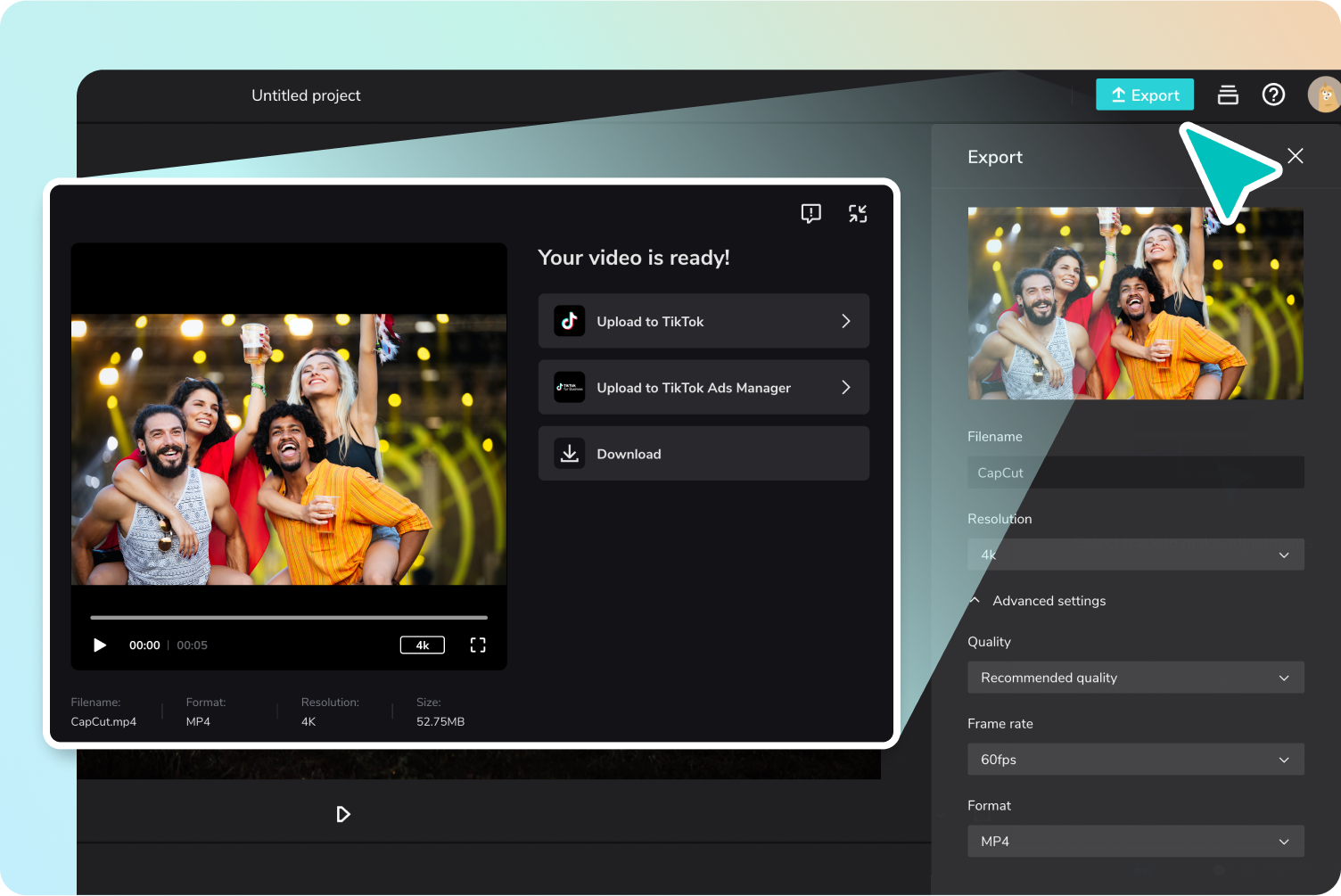Enter fullscreen in the video preview
This screenshot has width=1341, height=896.
pos(478,645)
